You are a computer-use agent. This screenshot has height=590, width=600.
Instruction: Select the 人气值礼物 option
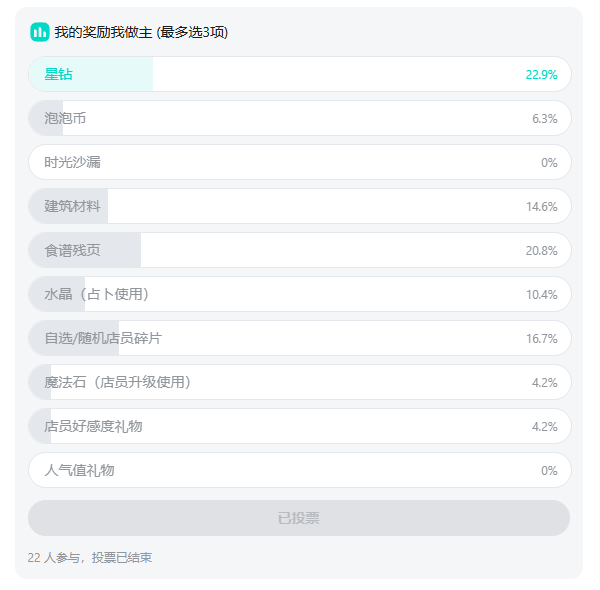click(300, 470)
